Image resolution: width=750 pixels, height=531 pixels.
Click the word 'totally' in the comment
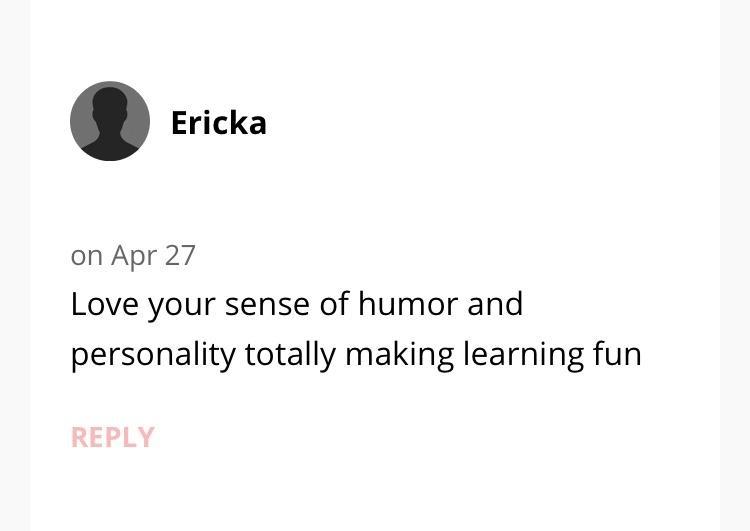click(x=290, y=354)
